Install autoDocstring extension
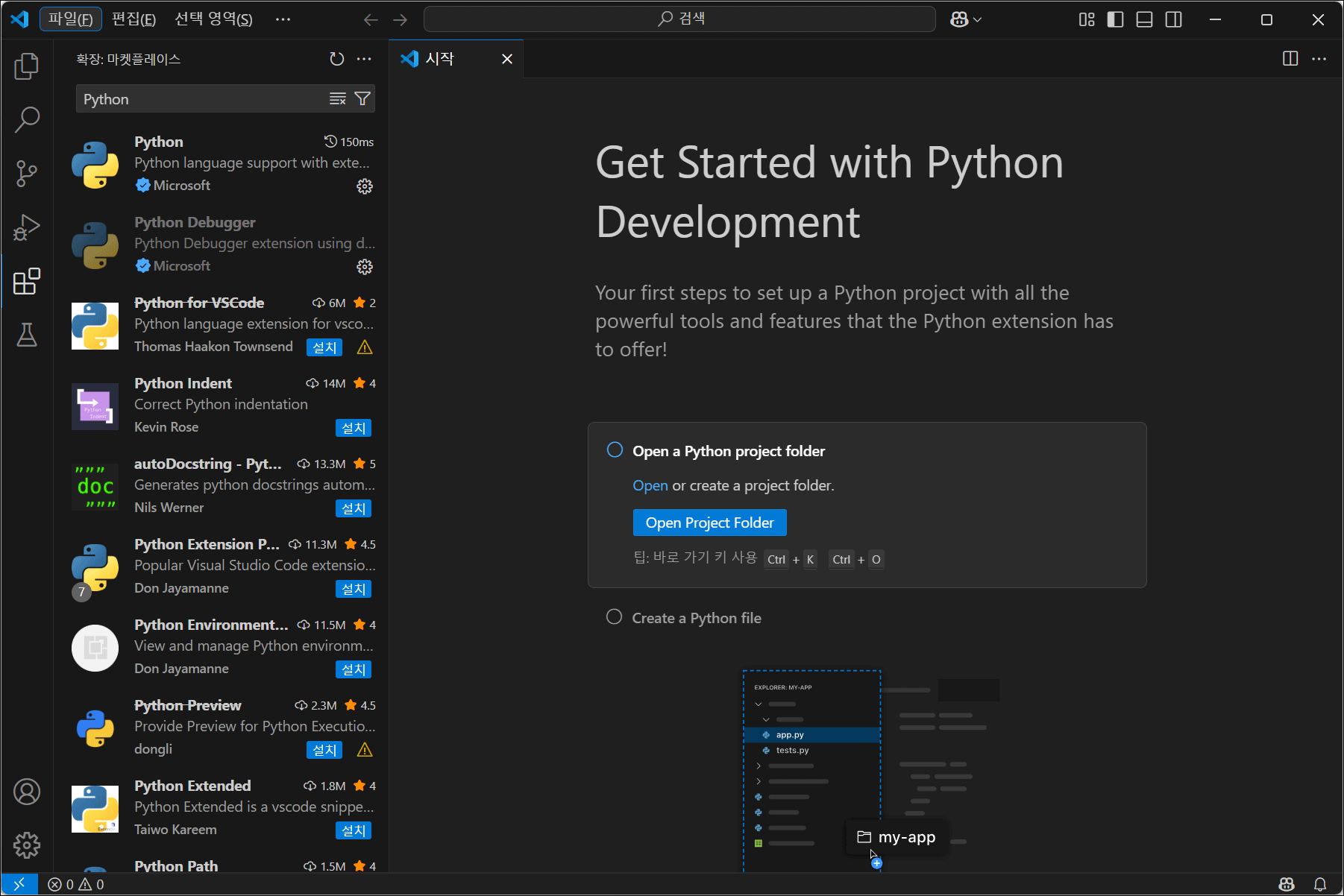Screen dimensions: 1344x896 (x=354, y=508)
